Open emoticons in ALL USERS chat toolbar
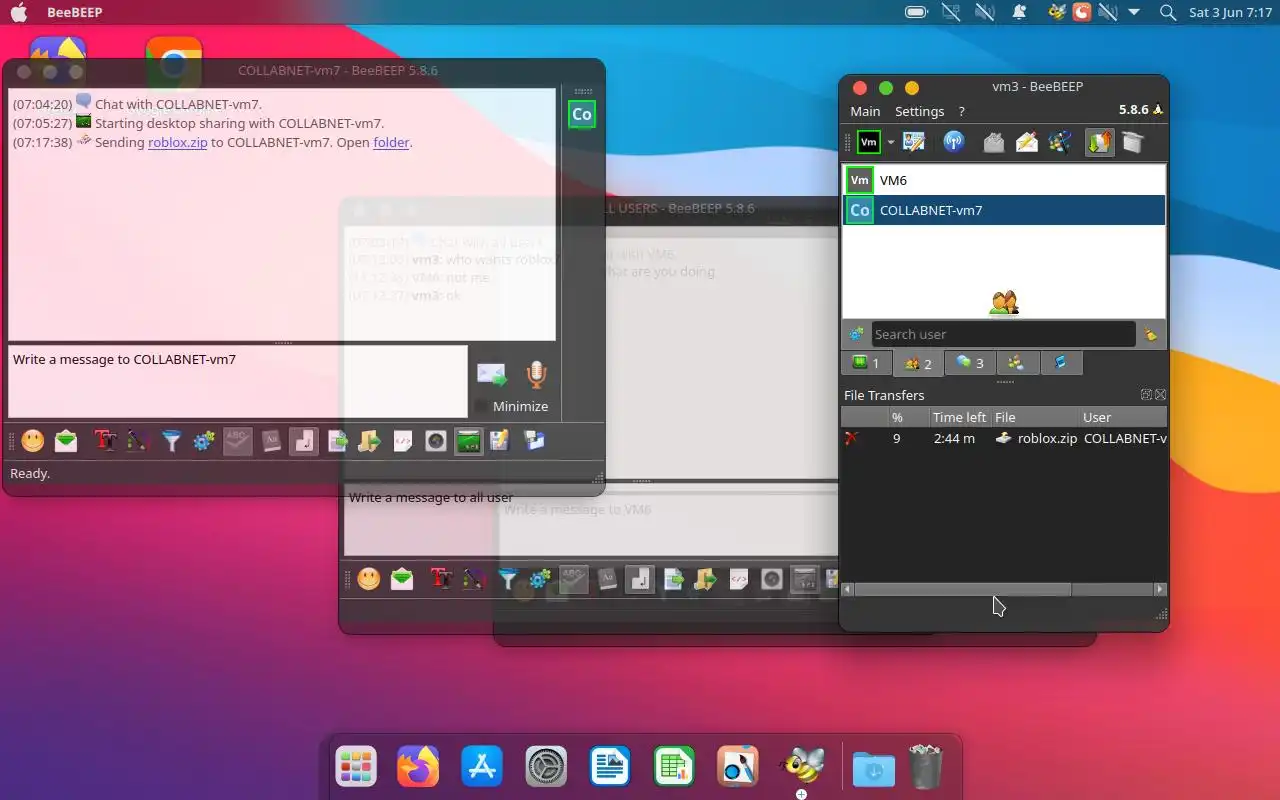 click(x=369, y=578)
